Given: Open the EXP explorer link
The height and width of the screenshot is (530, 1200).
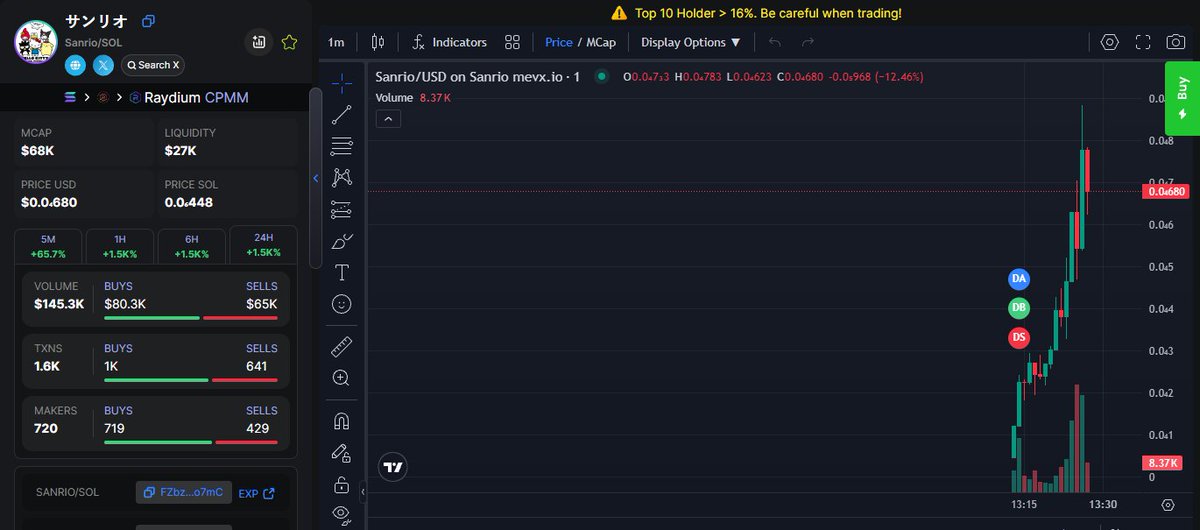Looking at the screenshot, I should 256,493.
